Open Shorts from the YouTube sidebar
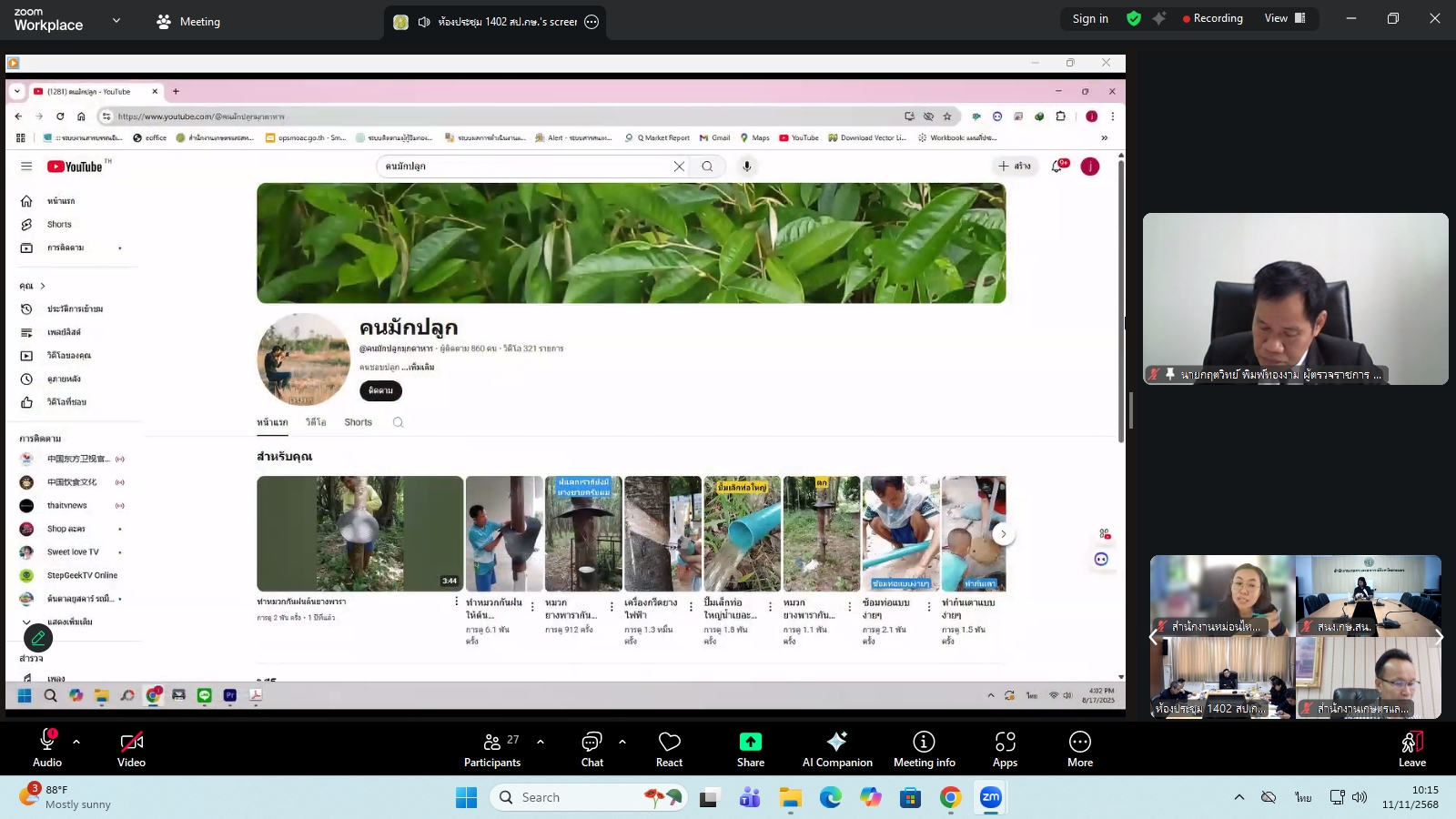The height and width of the screenshot is (819, 1456). point(57,224)
